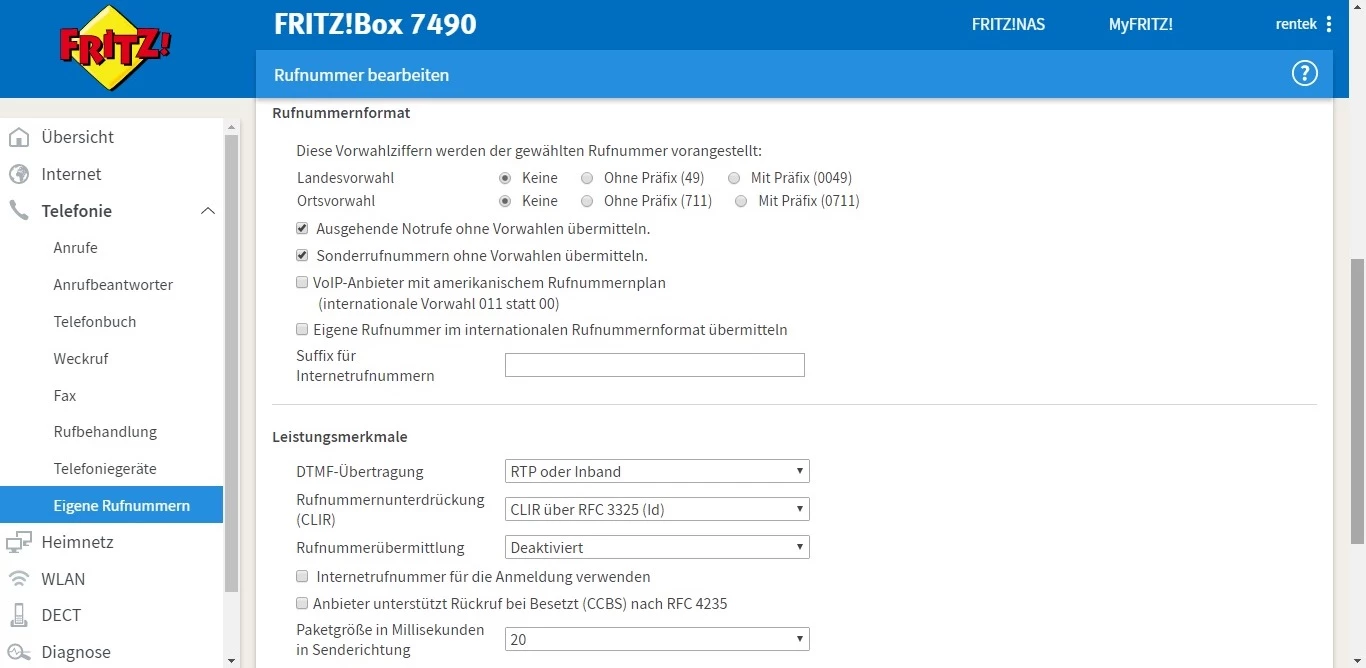Uncheck Ausgehende Notrufe ohne Vorwahlen

coord(302,229)
